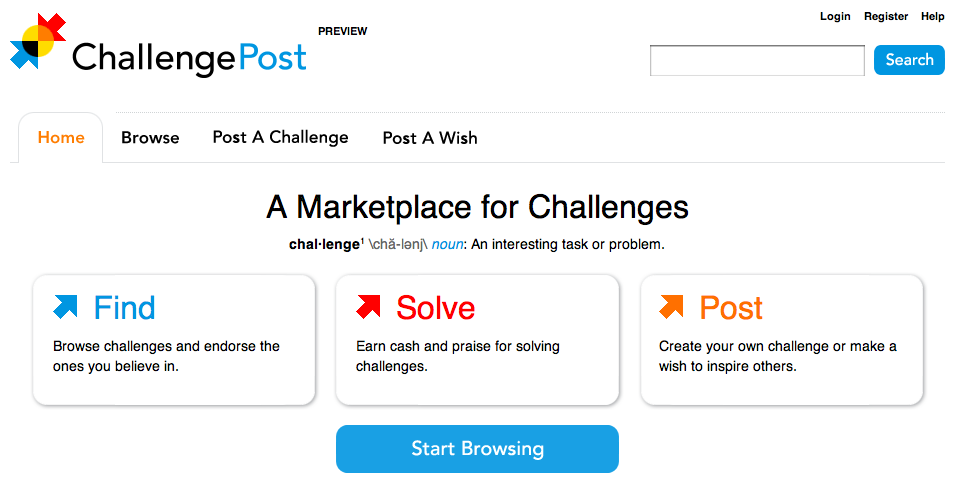Screen dimensions: 959x491
Task: Click the Help link
Action: 932,16
